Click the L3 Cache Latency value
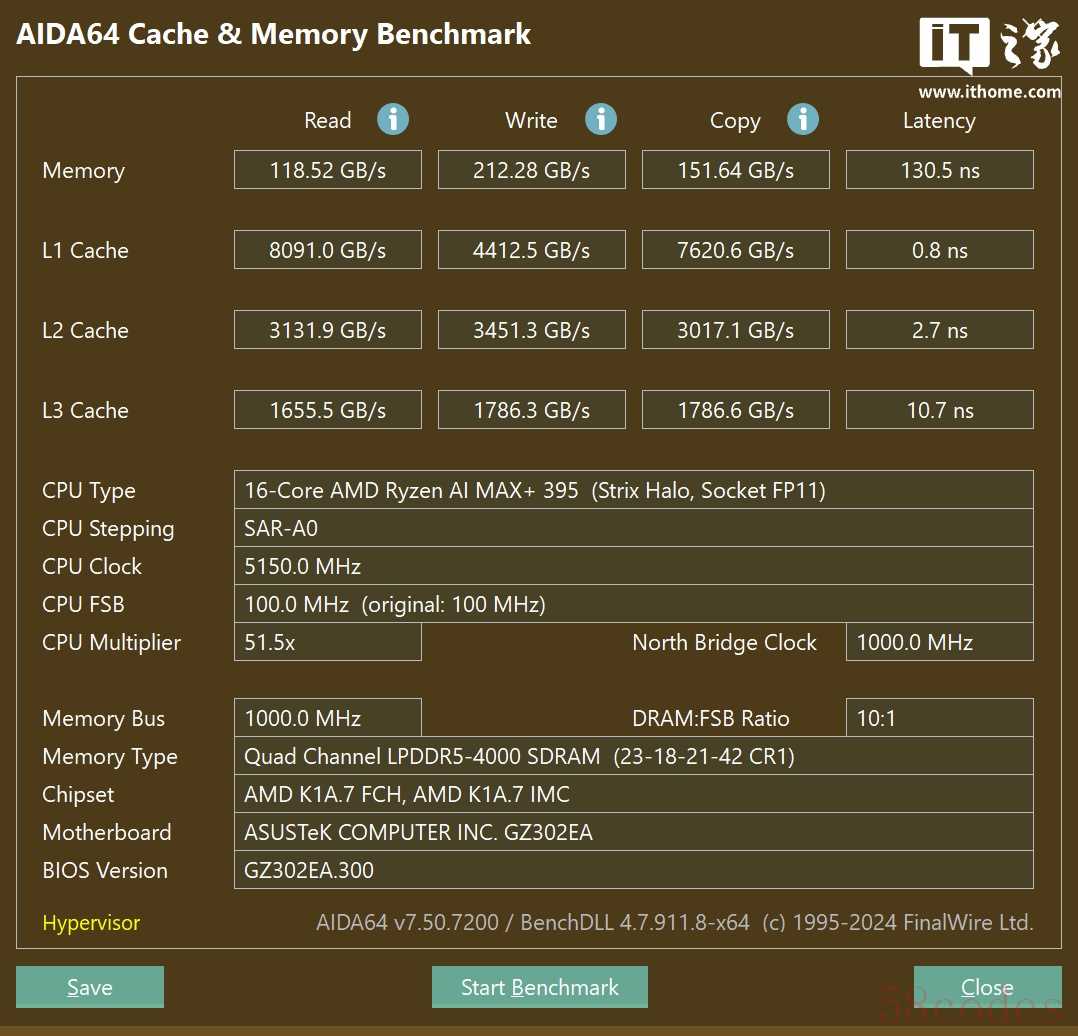 [x=940, y=410]
